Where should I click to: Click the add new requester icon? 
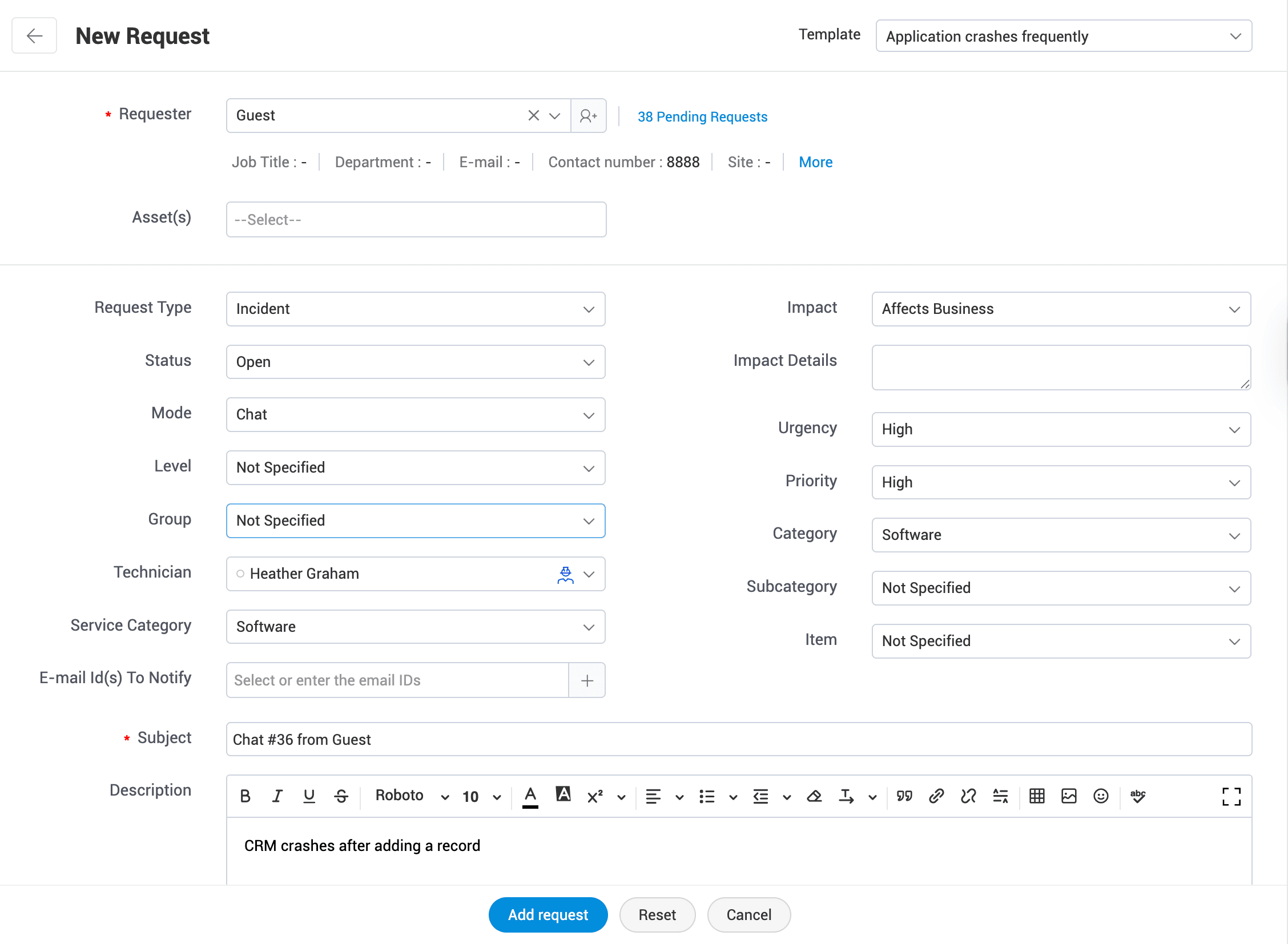(x=587, y=115)
